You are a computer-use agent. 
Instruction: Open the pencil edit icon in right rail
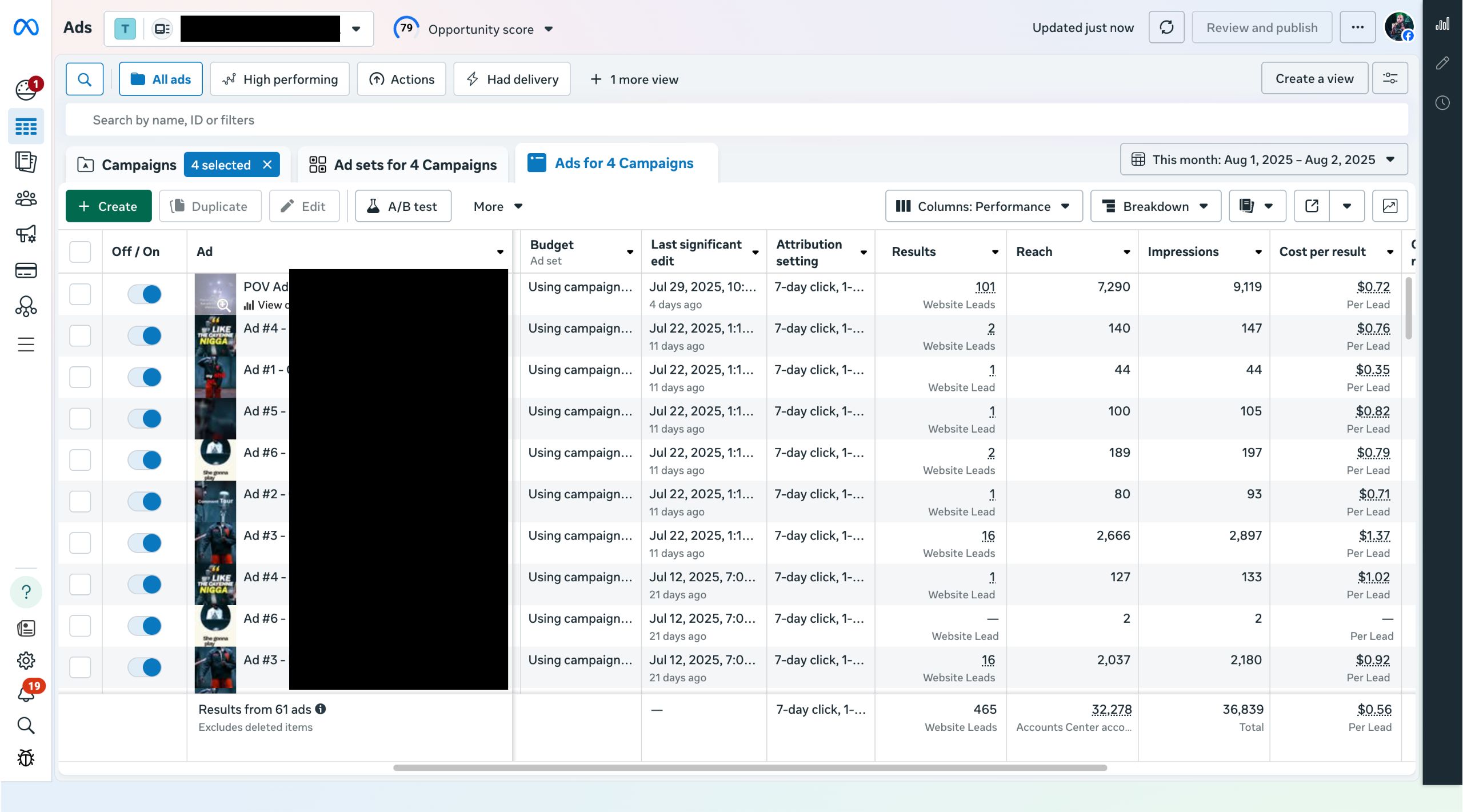(x=1442, y=63)
